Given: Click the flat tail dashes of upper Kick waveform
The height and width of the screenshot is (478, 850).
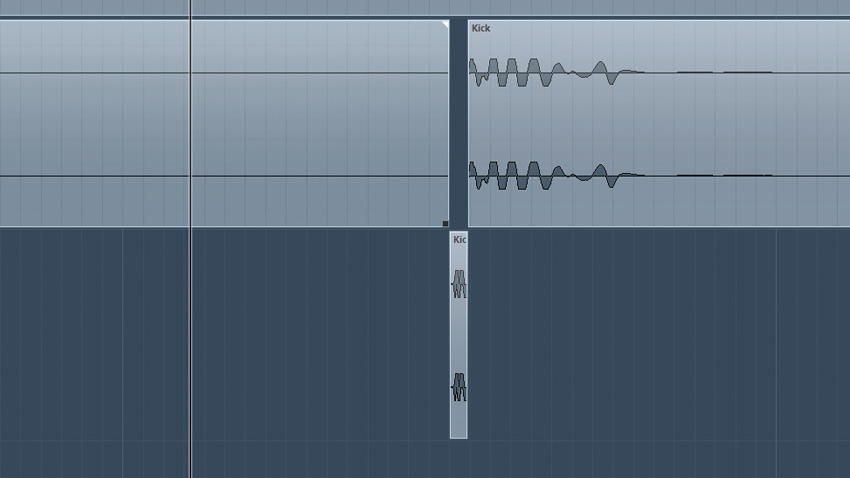Looking at the screenshot, I should (724, 72).
